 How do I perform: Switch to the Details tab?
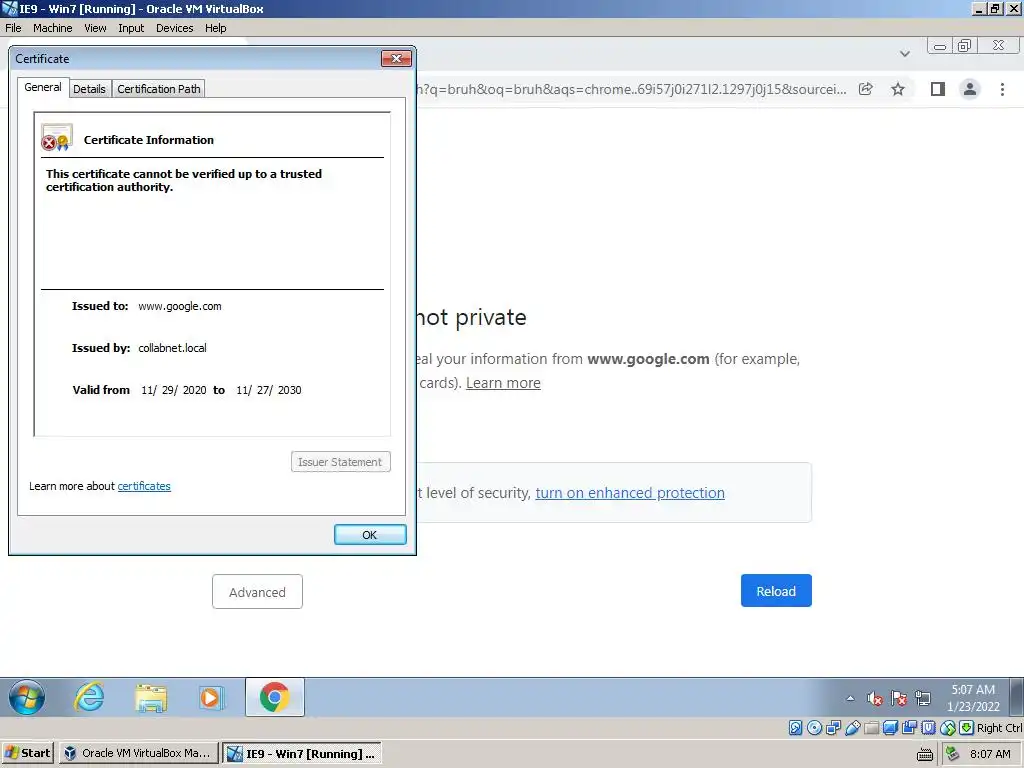(x=89, y=89)
